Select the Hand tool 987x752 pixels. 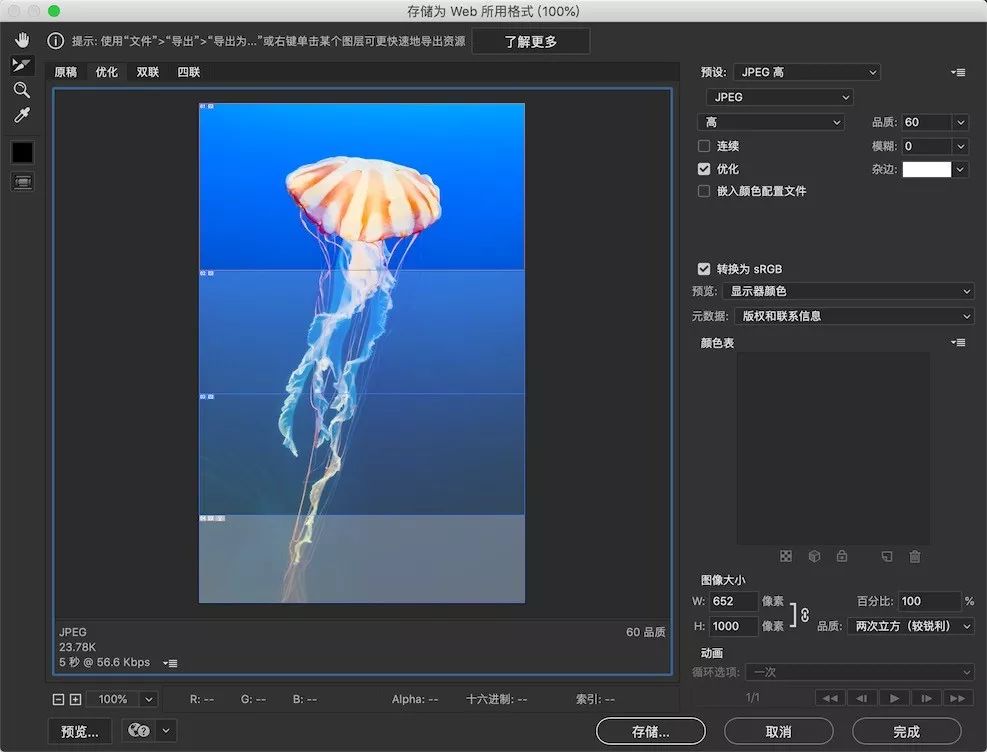(x=21, y=40)
